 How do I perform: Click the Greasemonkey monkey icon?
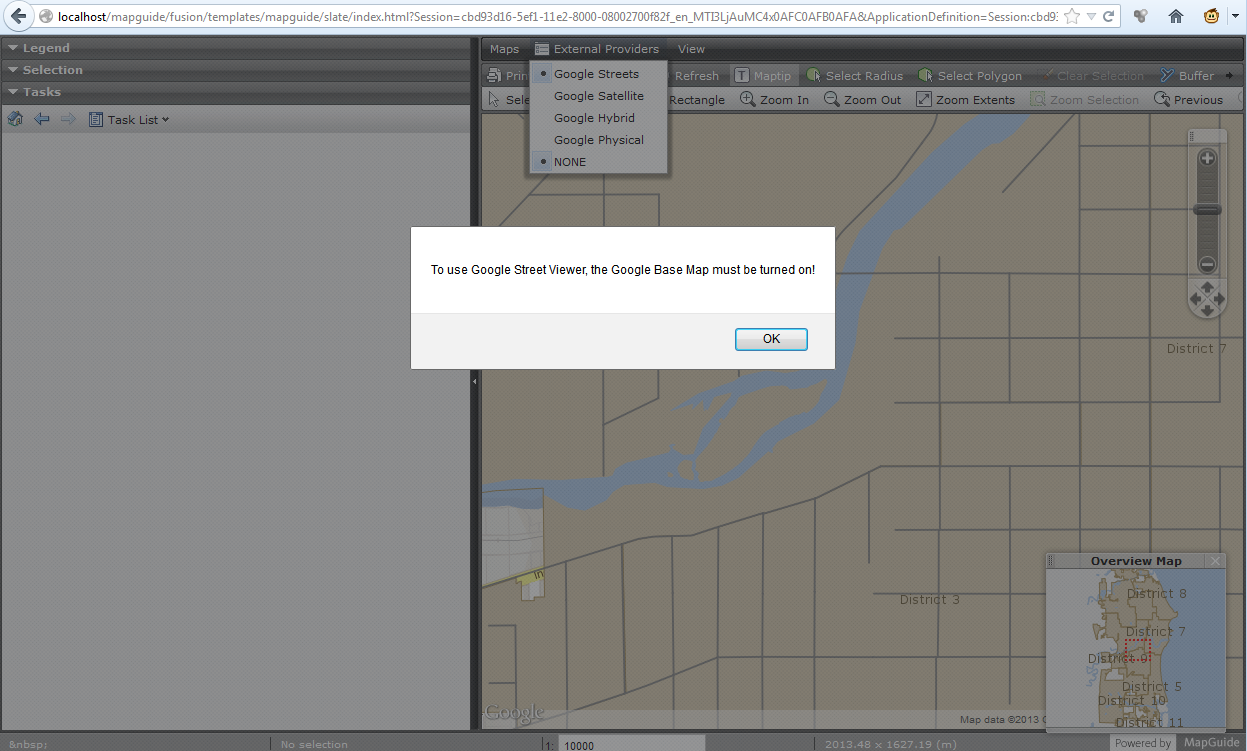click(1212, 16)
